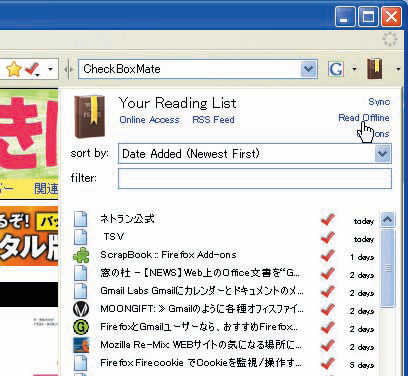The image size is (408, 376).
Task: Click the filter text field
Action: 255,178
